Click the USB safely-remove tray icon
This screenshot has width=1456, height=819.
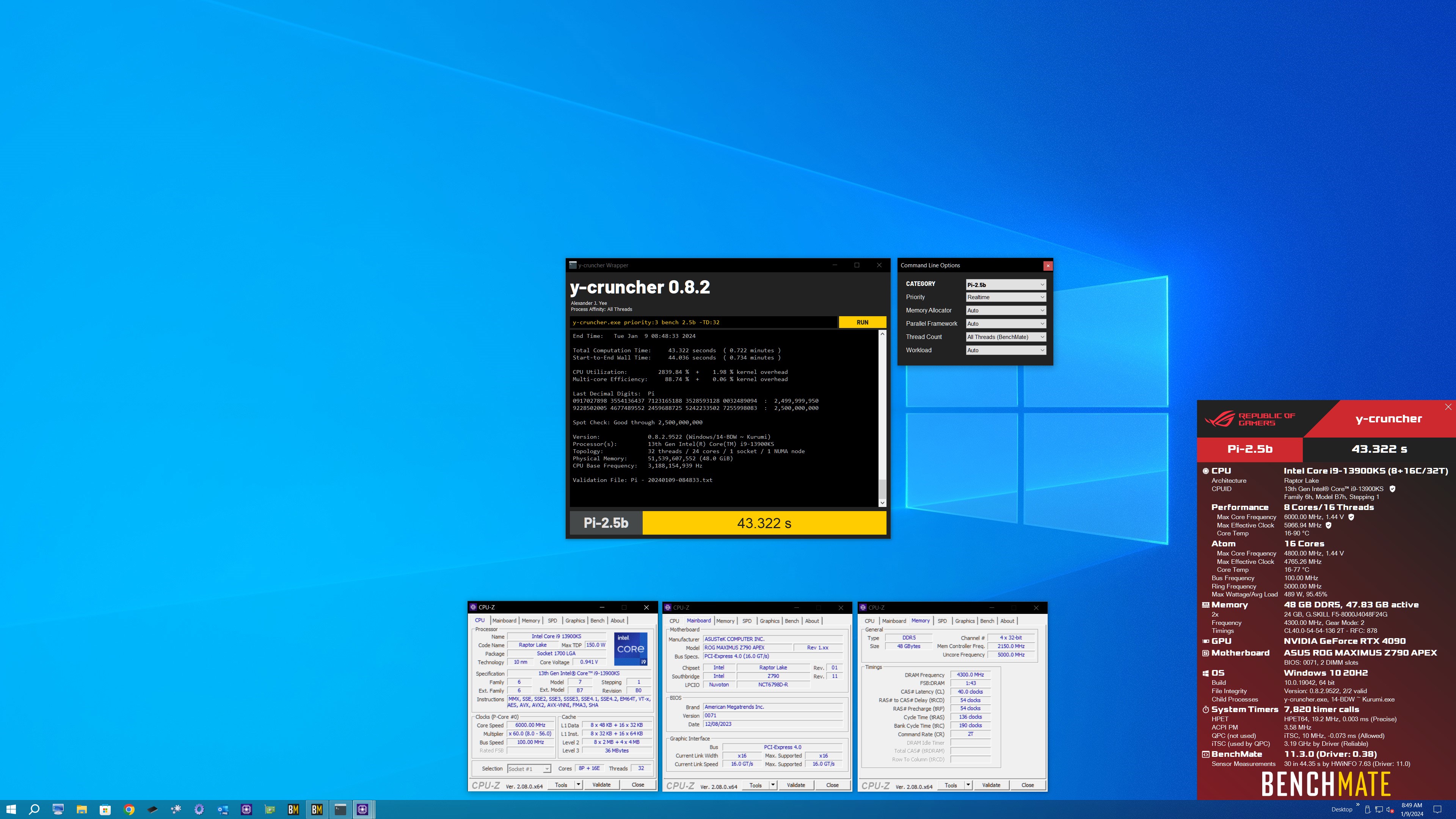click(x=1367, y=810)
